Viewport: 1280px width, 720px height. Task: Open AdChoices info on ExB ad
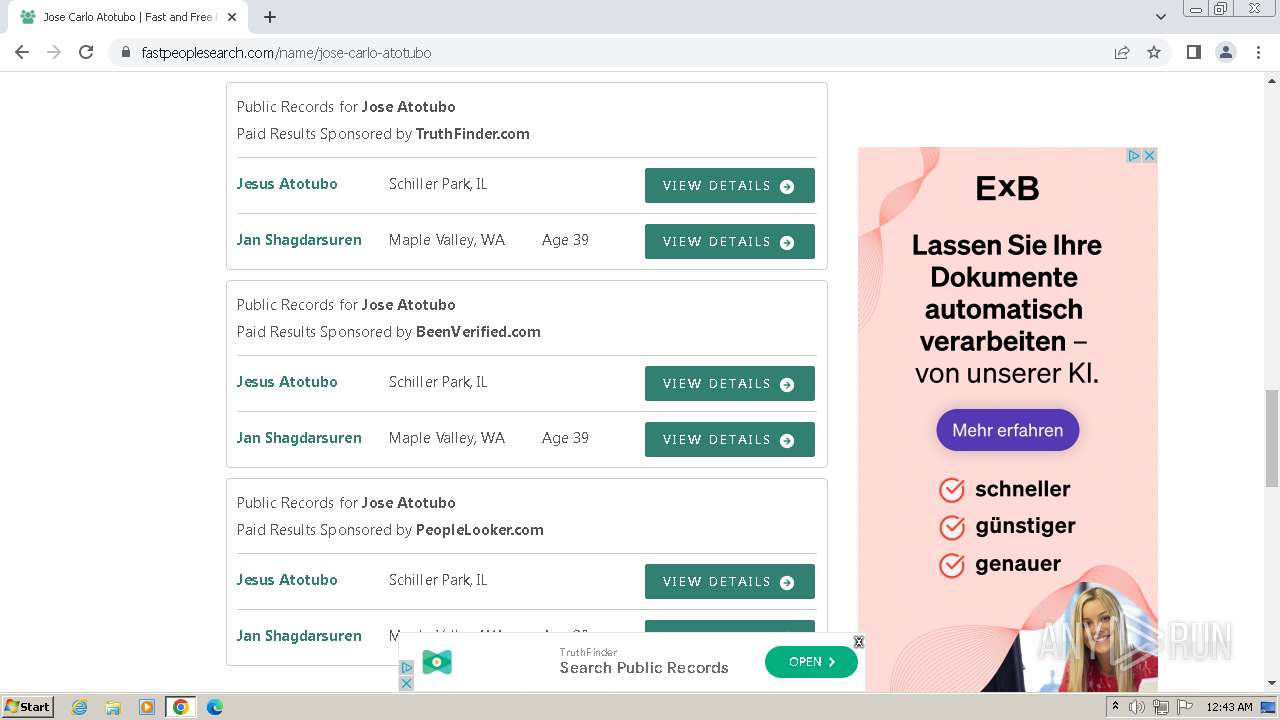tap(1134, 155)
